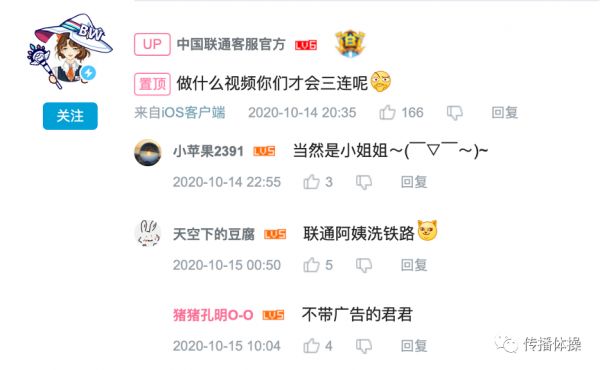600x370 pixels.
Task: Like 小苹果2391's reply
Action: 311,182
